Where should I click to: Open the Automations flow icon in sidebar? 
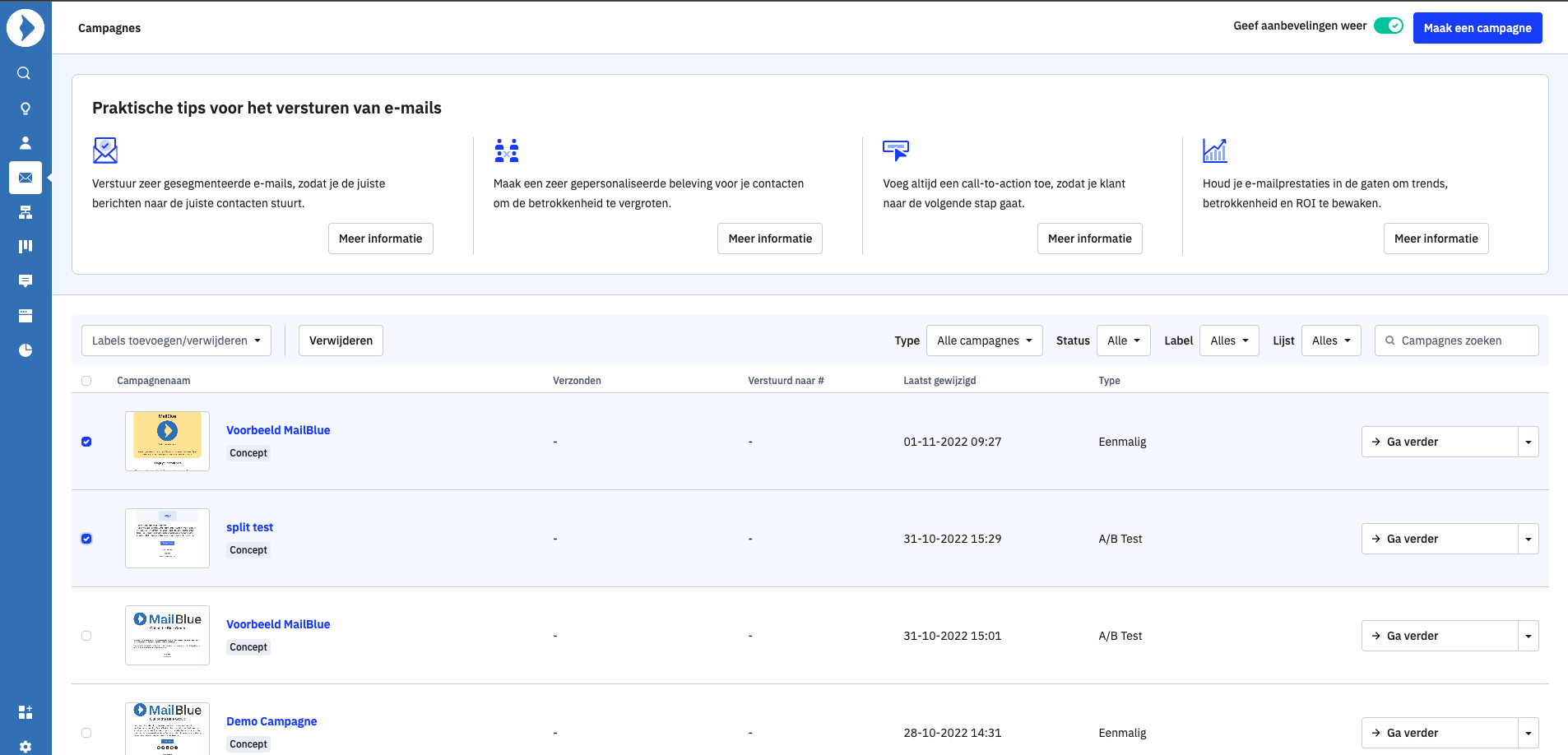tap(26, 212)
